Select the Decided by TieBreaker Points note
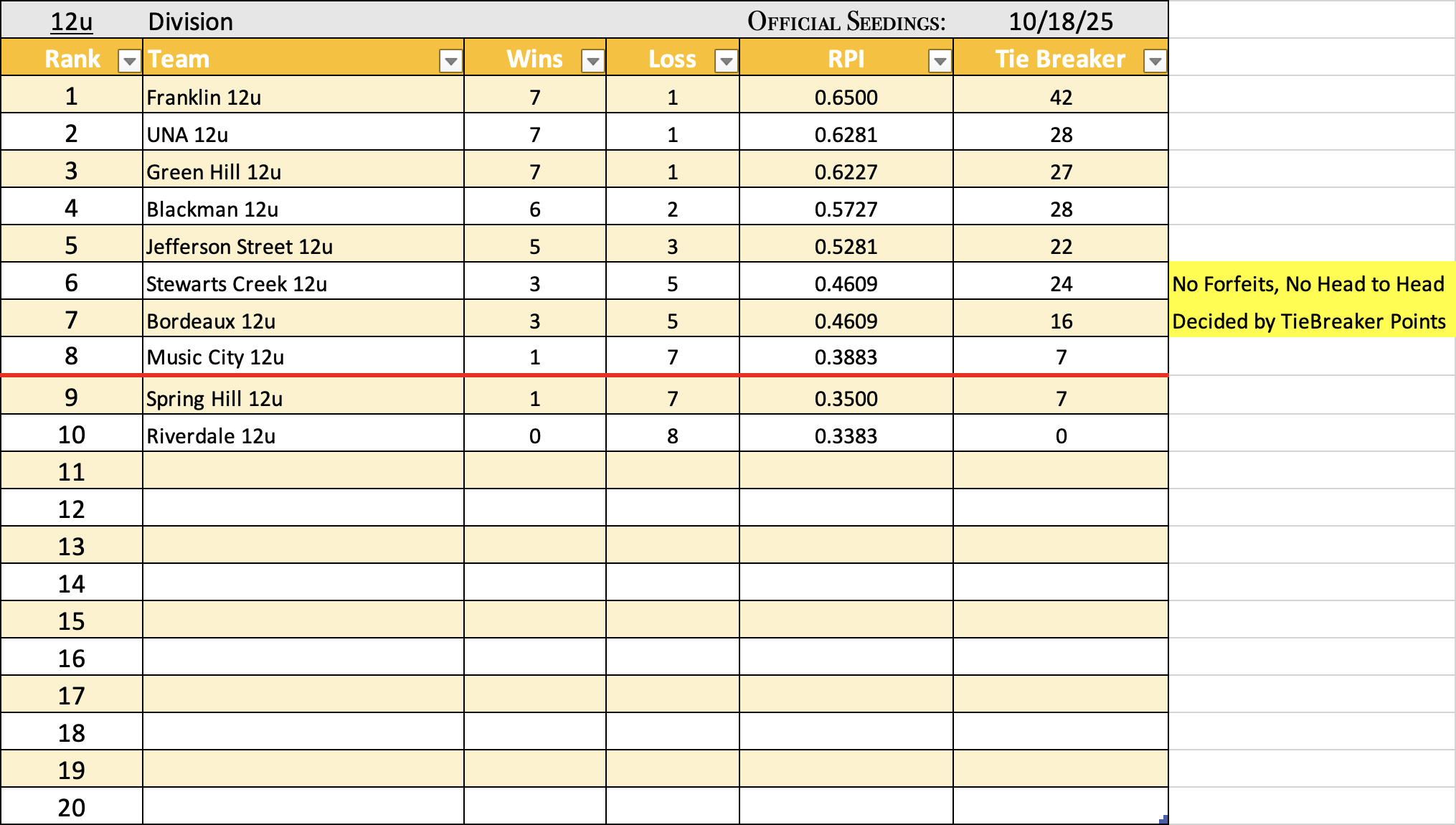This screenshot has width=1456, height=825. point(1308,321)
